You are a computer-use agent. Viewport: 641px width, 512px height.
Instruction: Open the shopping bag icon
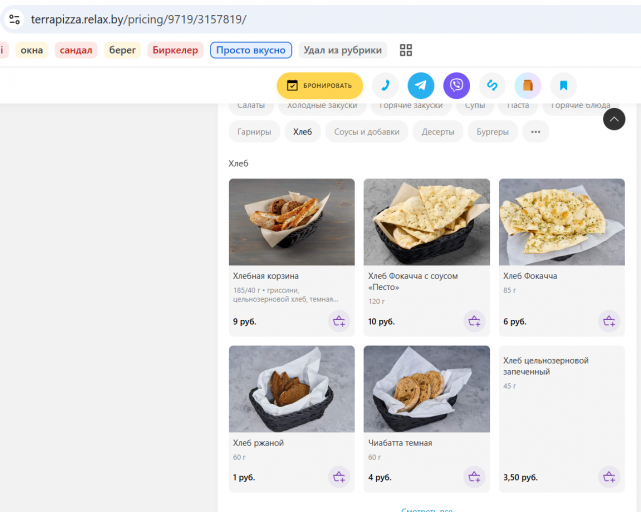point(528,85)
